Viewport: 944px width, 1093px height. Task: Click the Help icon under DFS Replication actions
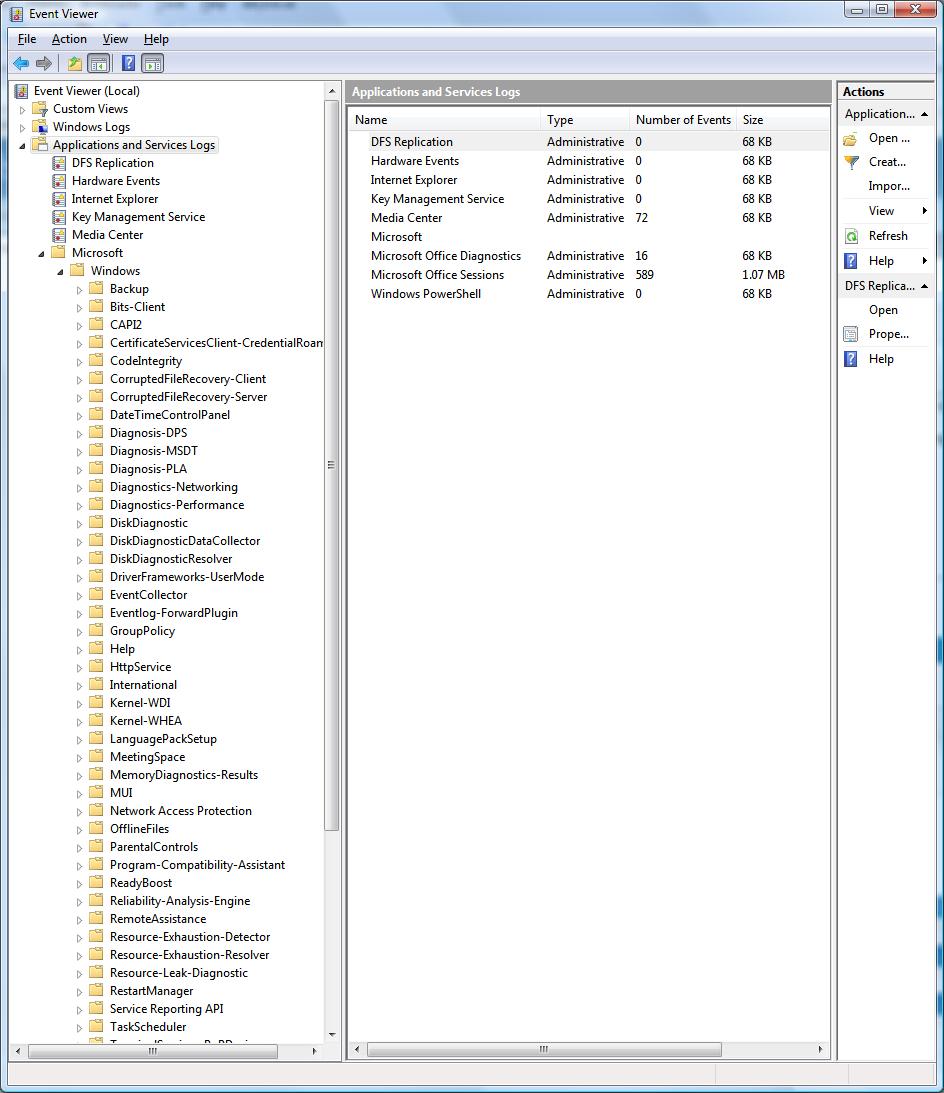(851, 359)
